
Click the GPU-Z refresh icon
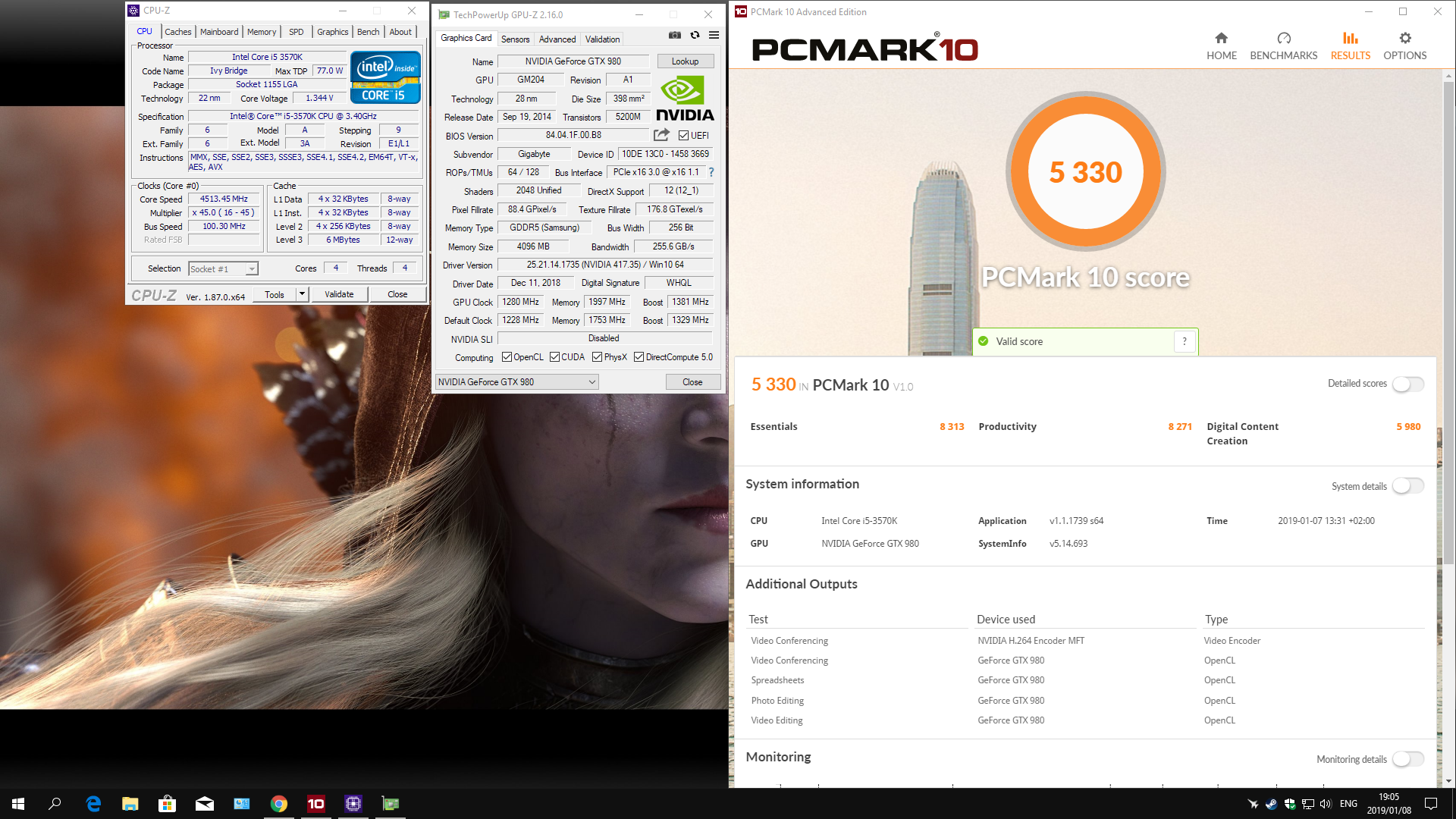pyautogui.click(x=695, y=35)
